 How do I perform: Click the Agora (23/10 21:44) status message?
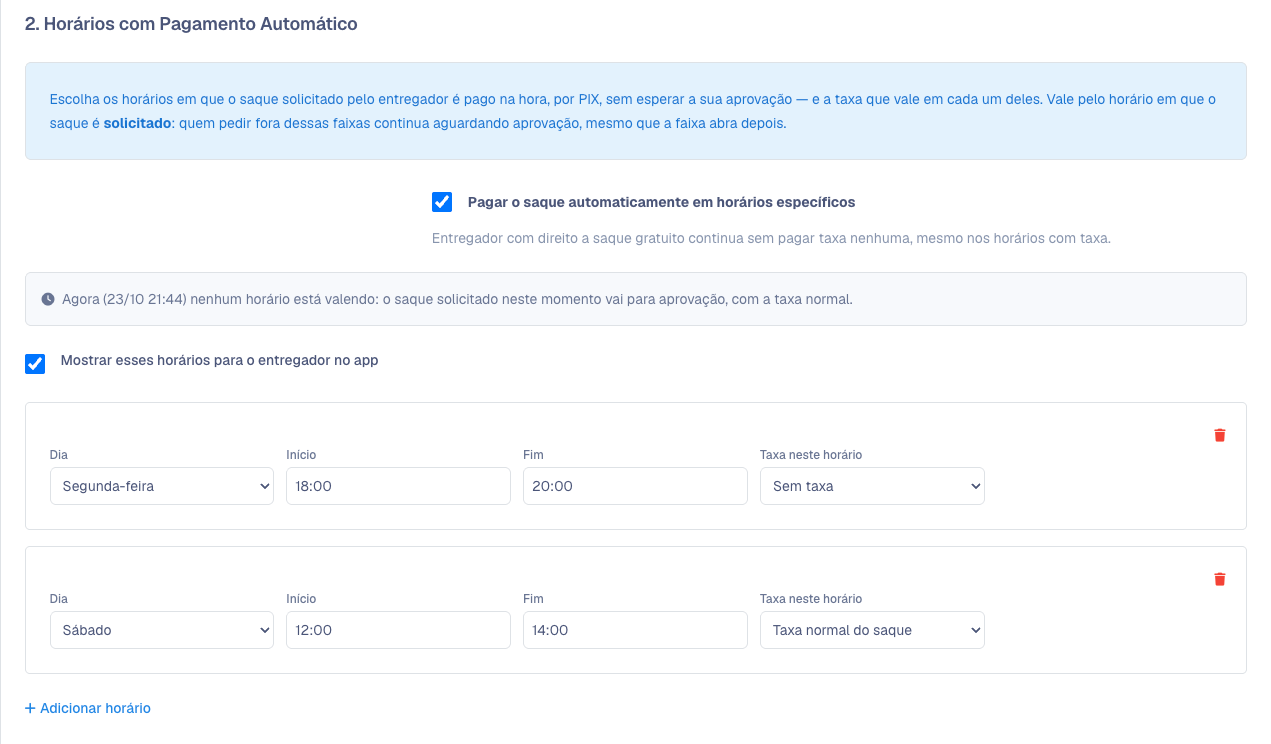pyautogui.click(x=456, y=299)
